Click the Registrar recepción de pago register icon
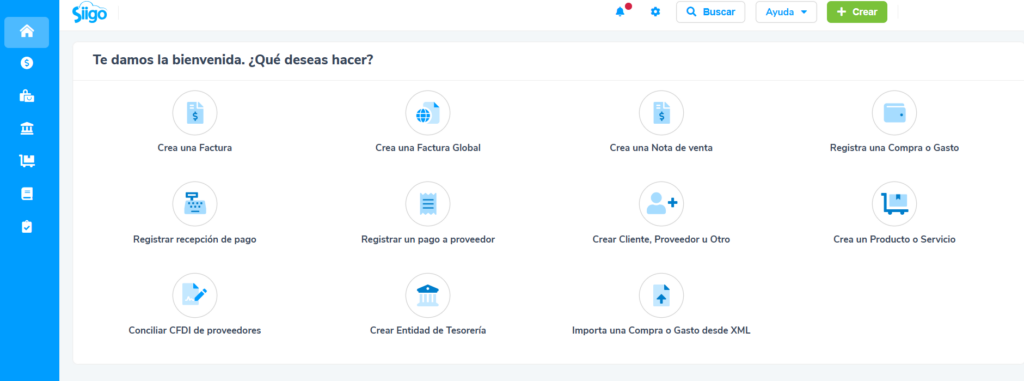The image size is (1024, 381). click(x=195, y=204)
